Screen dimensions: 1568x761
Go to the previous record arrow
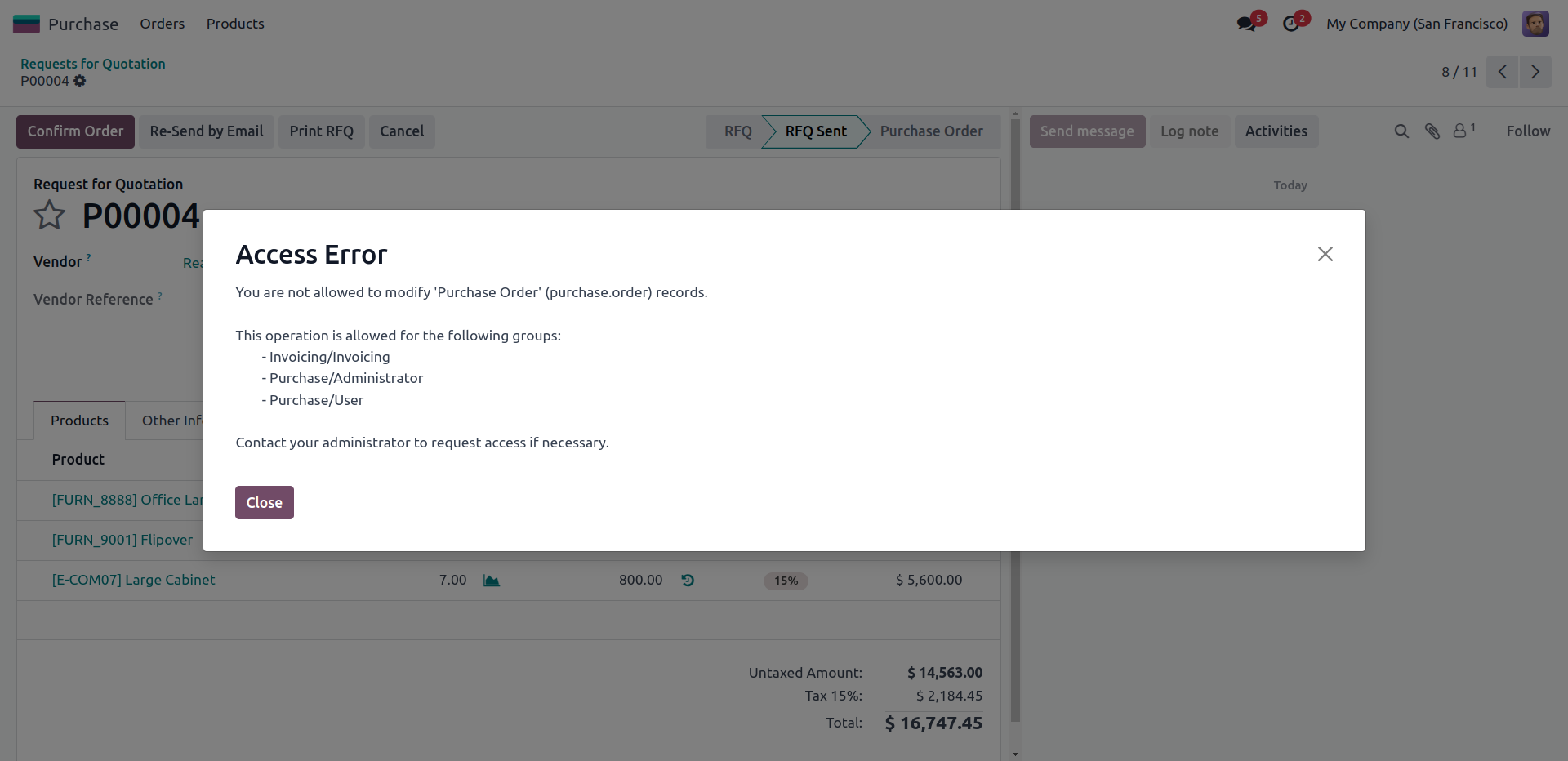[x=1502, y=72]
